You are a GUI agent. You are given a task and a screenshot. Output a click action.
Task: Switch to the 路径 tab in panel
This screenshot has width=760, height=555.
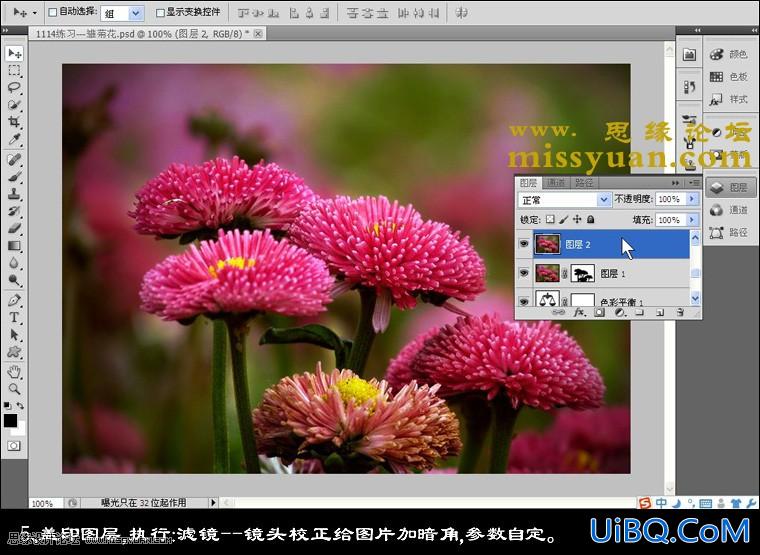584,183
